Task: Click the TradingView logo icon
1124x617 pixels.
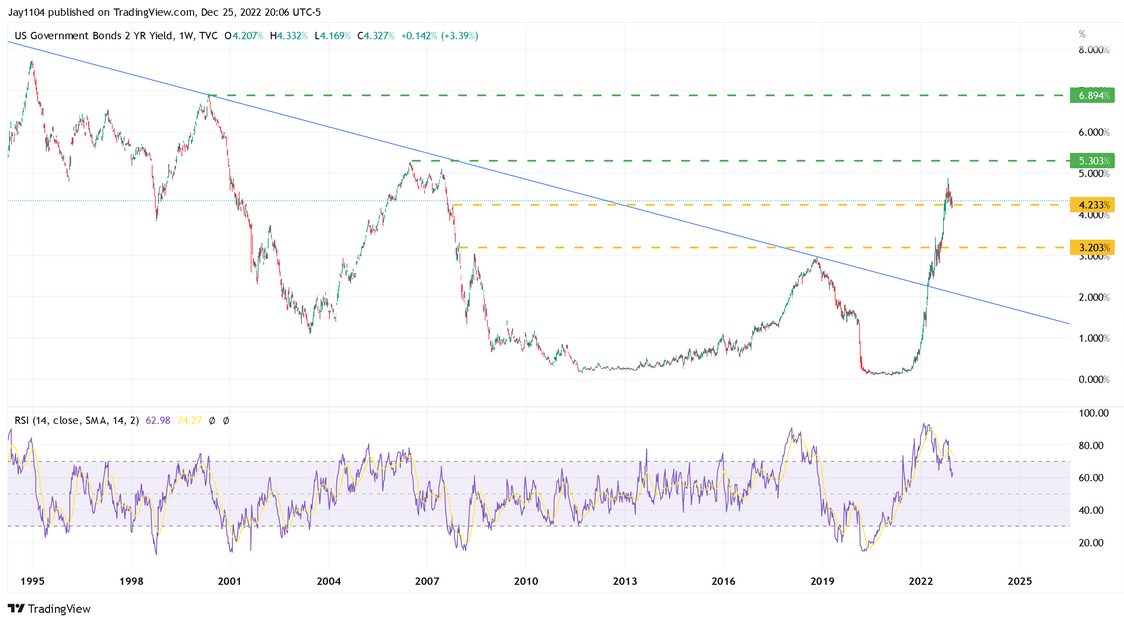Action: coord(14,609)
